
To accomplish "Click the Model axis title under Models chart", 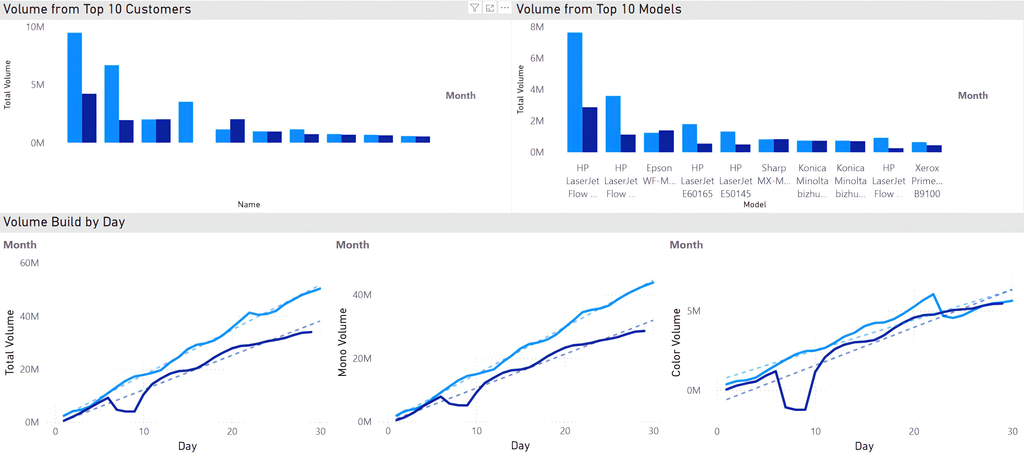I will [755, 204].
